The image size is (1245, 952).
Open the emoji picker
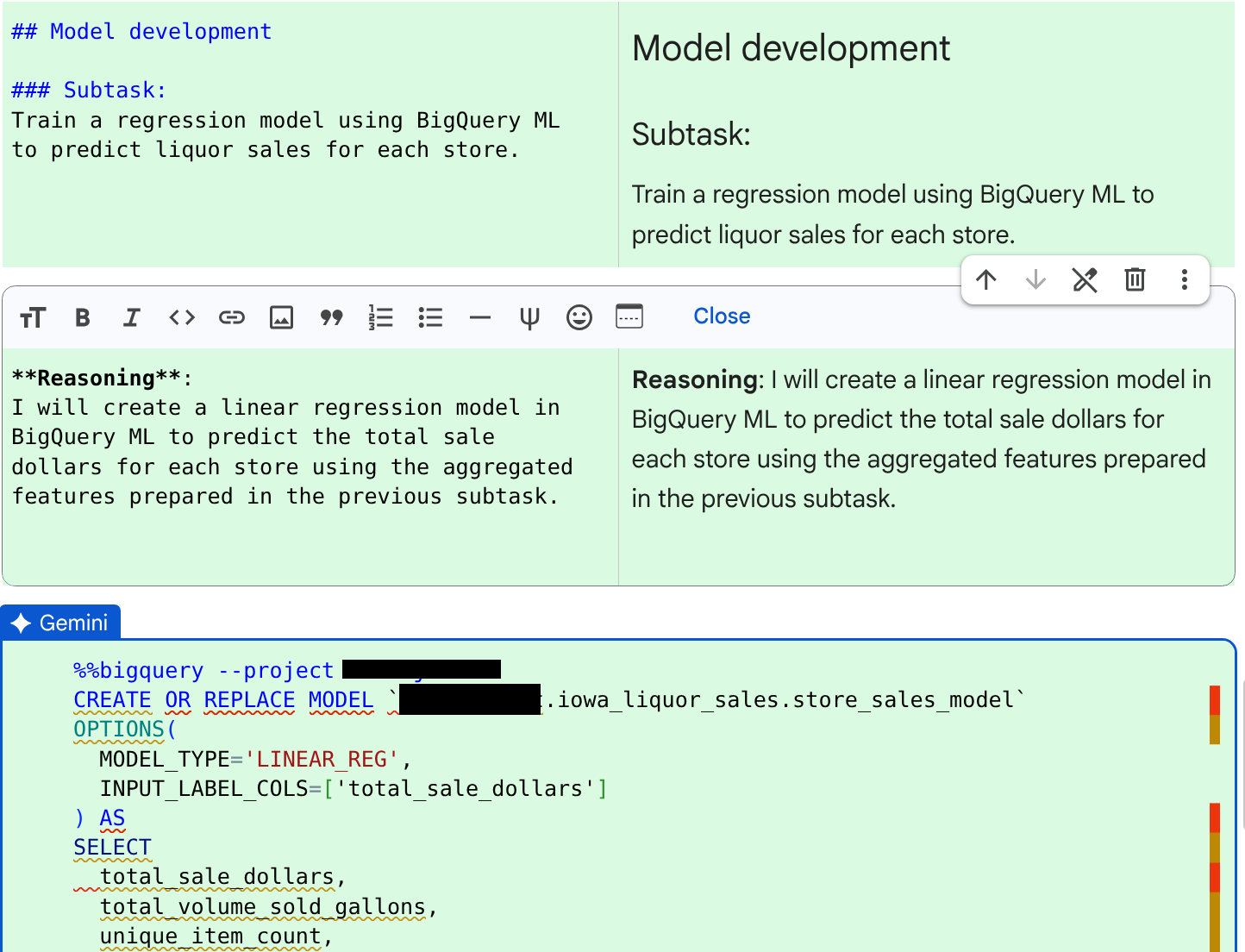click(x=579, y=317)
